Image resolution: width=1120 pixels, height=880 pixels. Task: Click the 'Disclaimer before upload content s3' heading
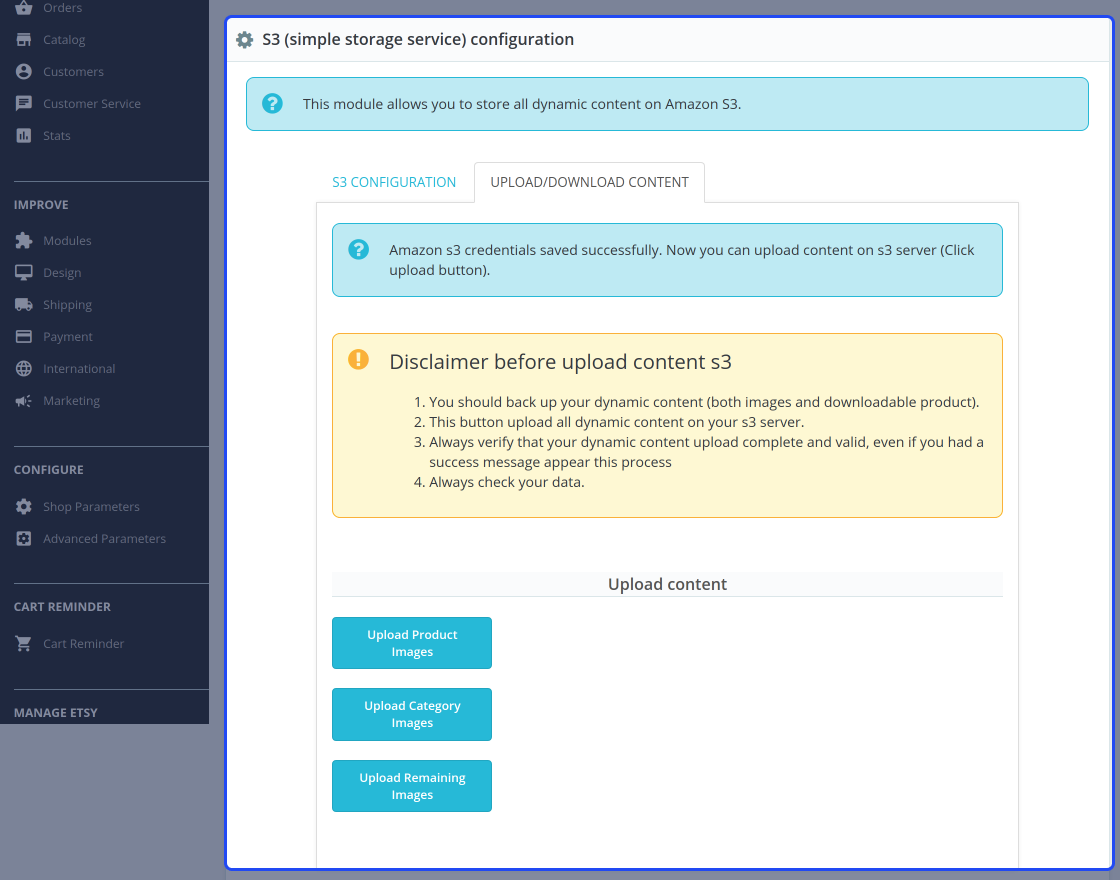[561, 361]
